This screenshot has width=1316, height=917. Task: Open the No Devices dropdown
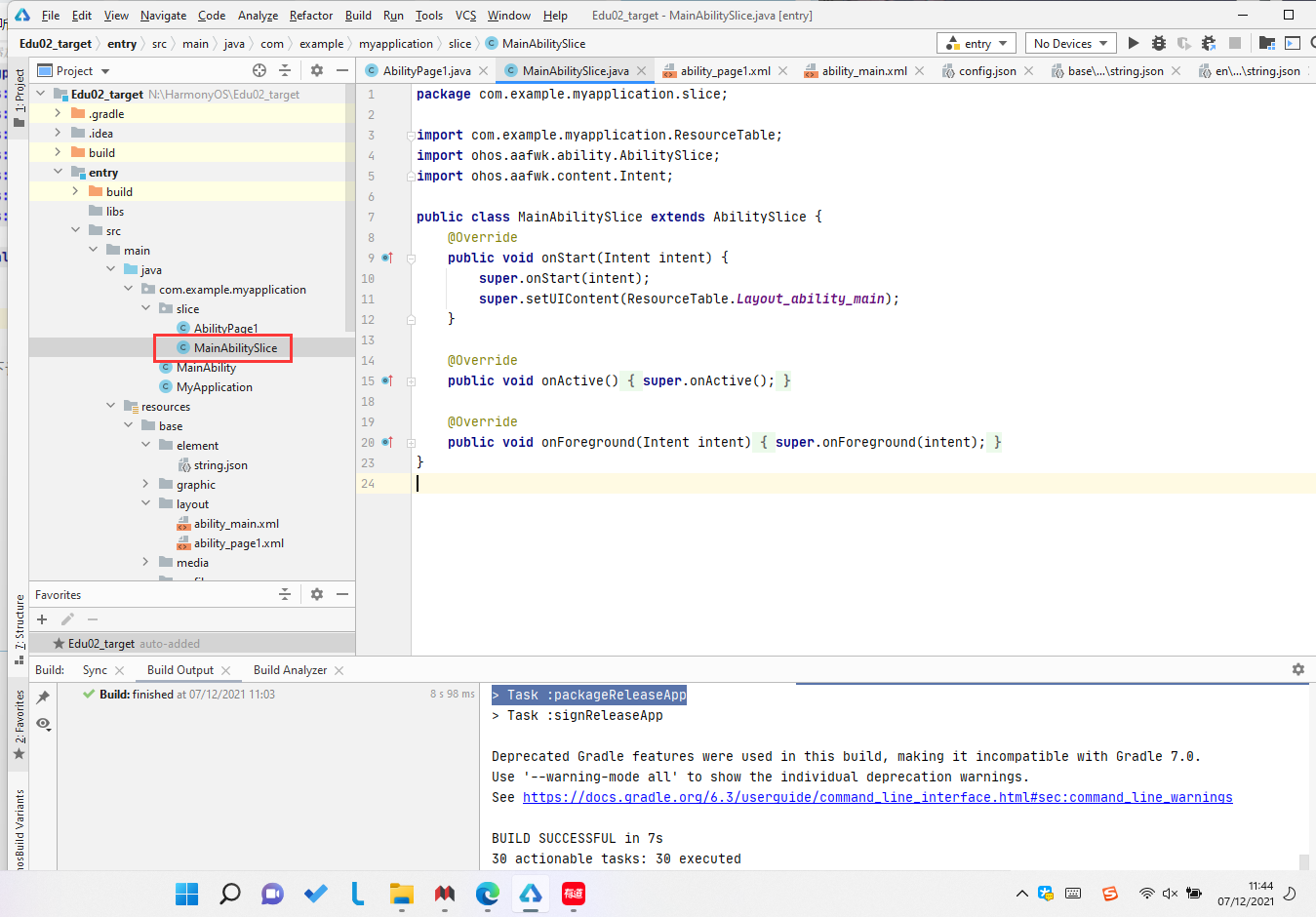pos(1070,43)
